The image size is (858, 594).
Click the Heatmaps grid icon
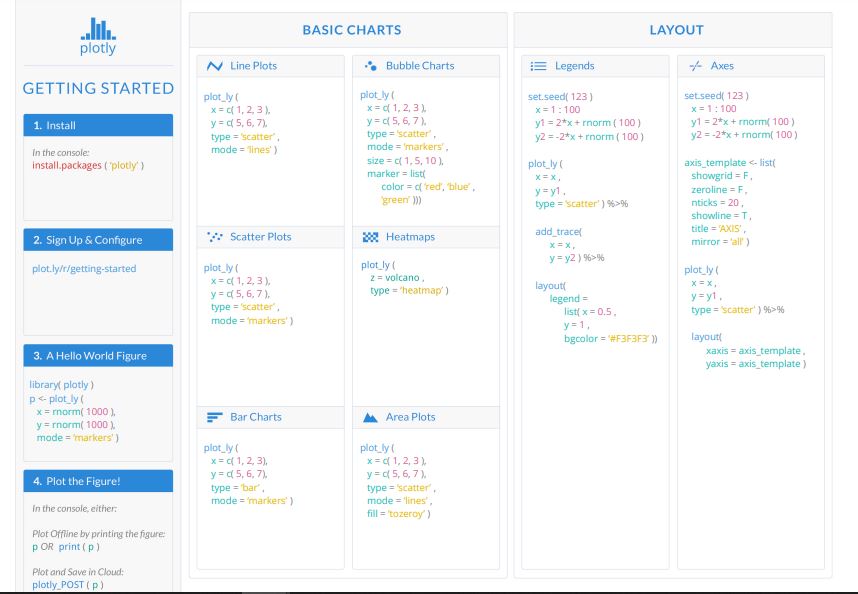(370, 237)
